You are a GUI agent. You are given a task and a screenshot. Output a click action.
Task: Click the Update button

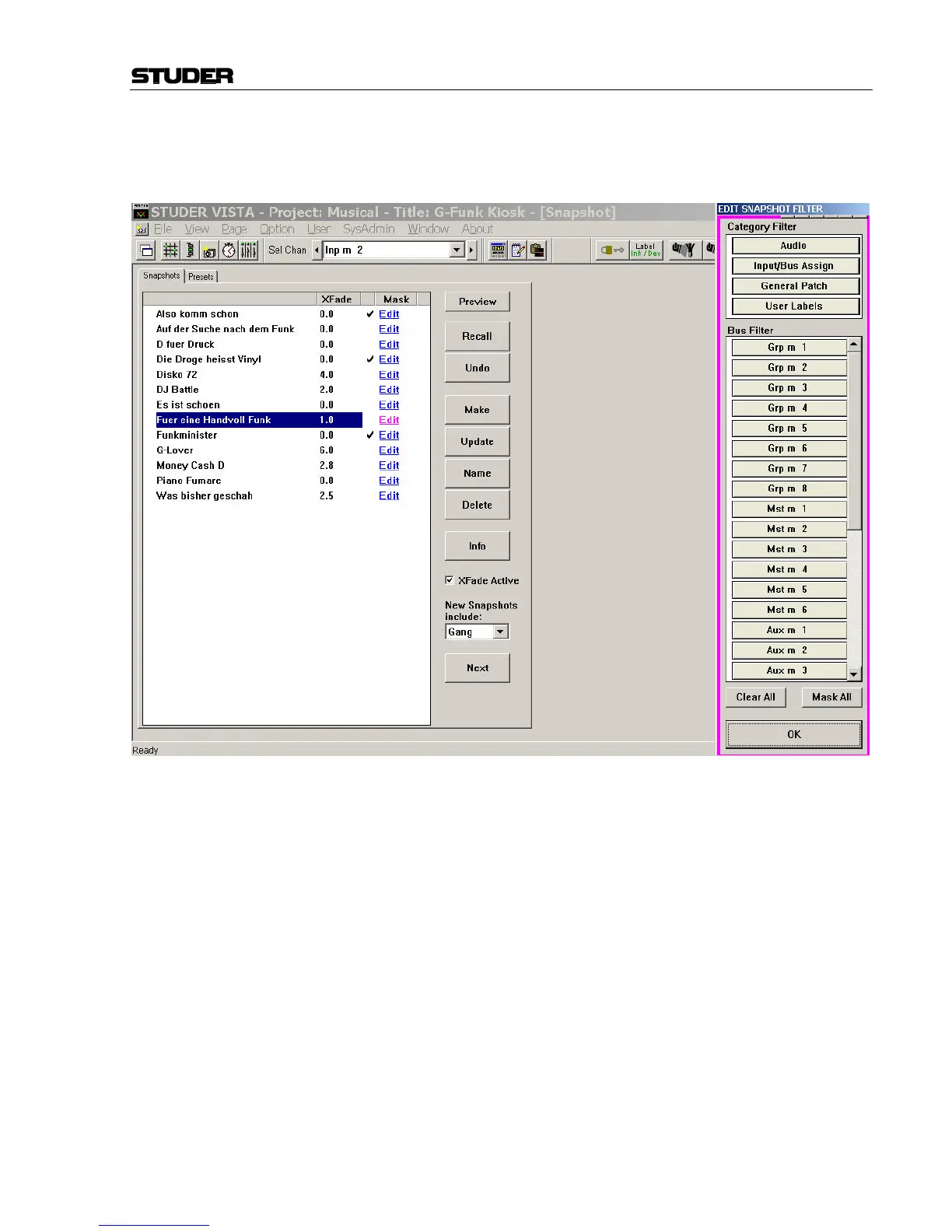click(478, 442)
